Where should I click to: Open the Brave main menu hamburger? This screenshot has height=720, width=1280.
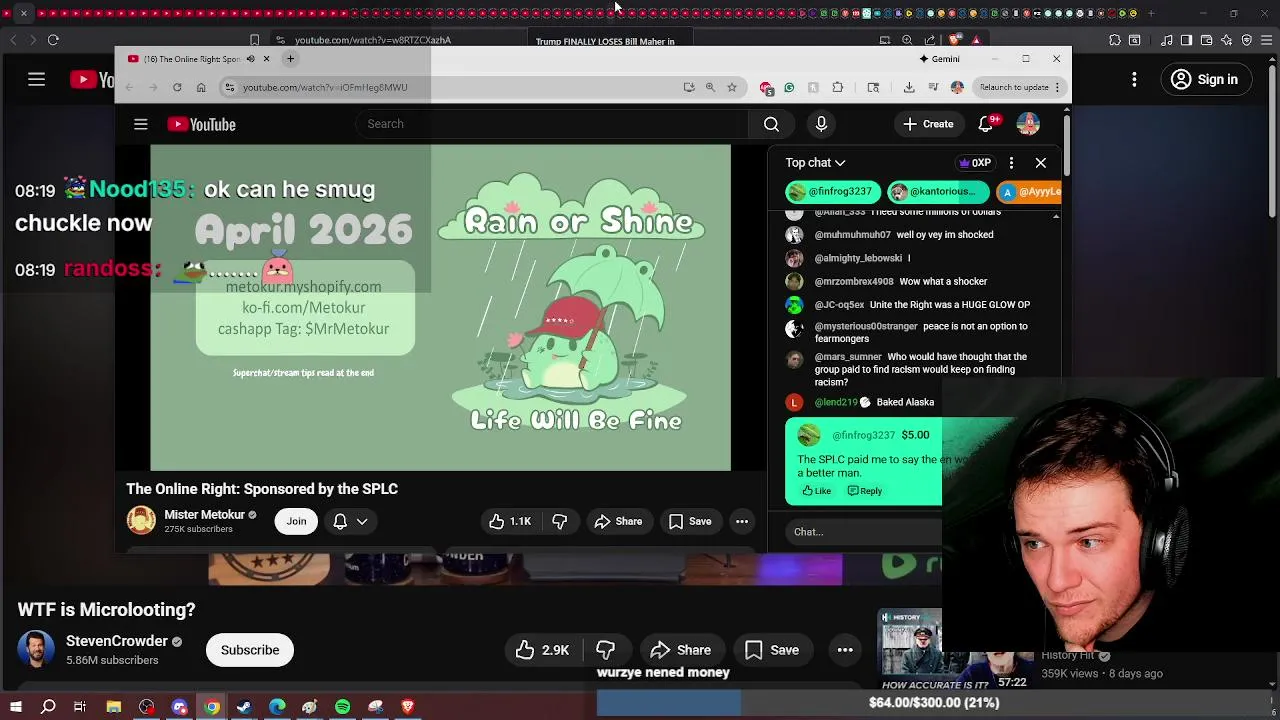1266,40
